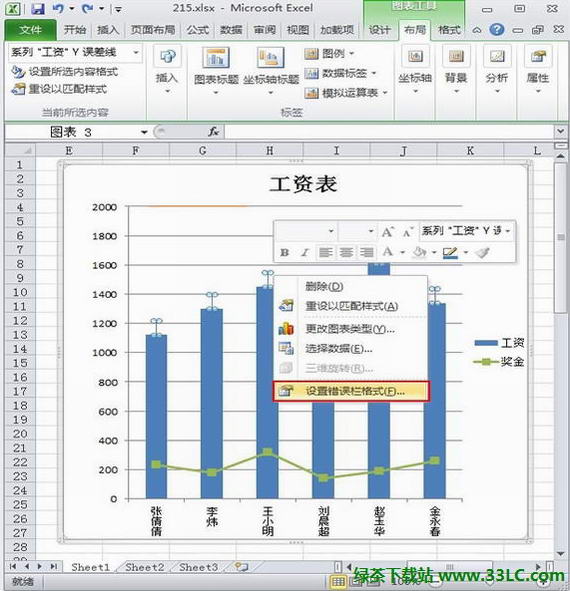The image size is (570, 591).
Task: Click the Redo icon
Action: [x=87, y=8]
